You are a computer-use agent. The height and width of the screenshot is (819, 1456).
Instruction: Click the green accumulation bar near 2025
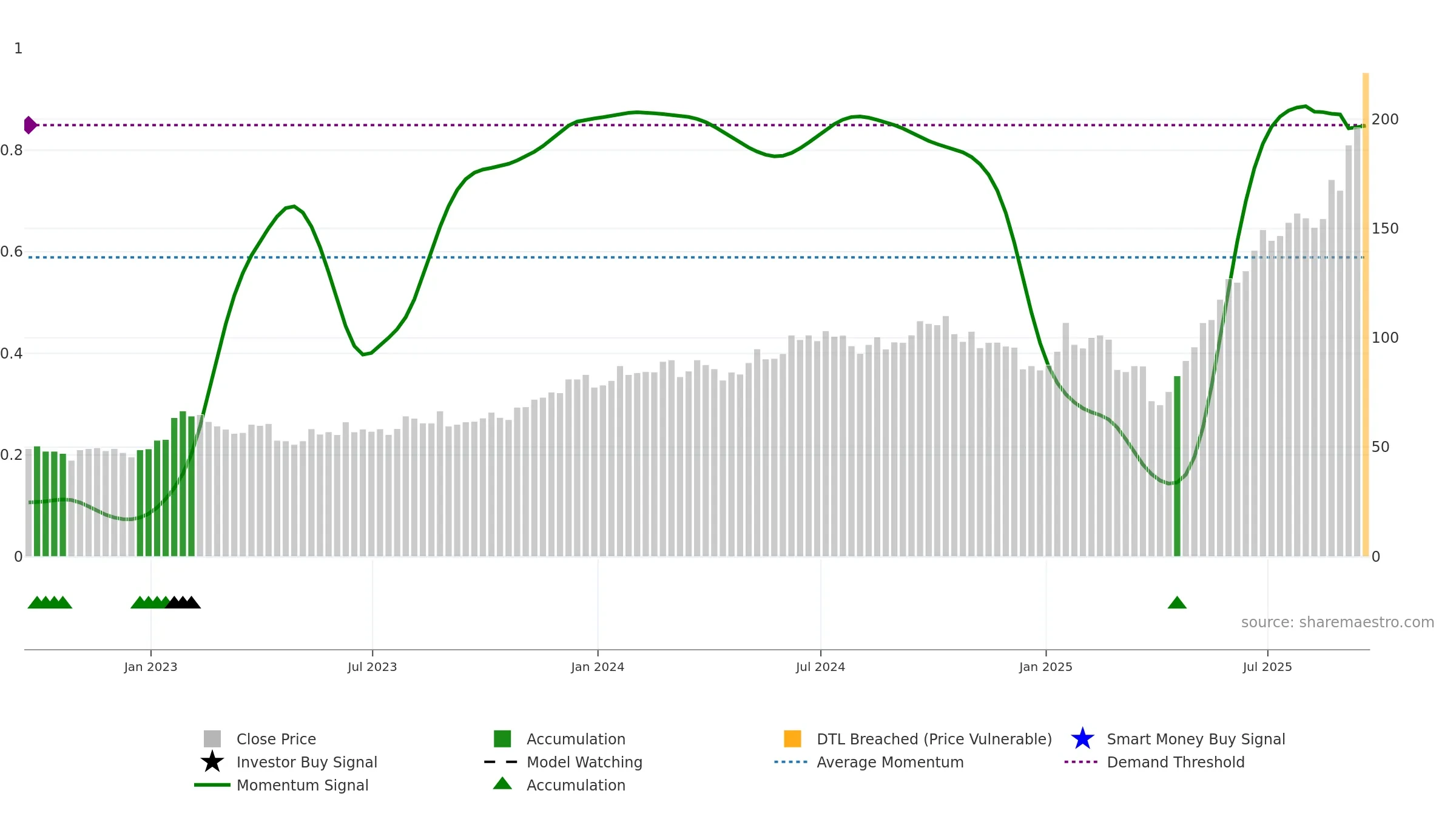pos(1177,466)
